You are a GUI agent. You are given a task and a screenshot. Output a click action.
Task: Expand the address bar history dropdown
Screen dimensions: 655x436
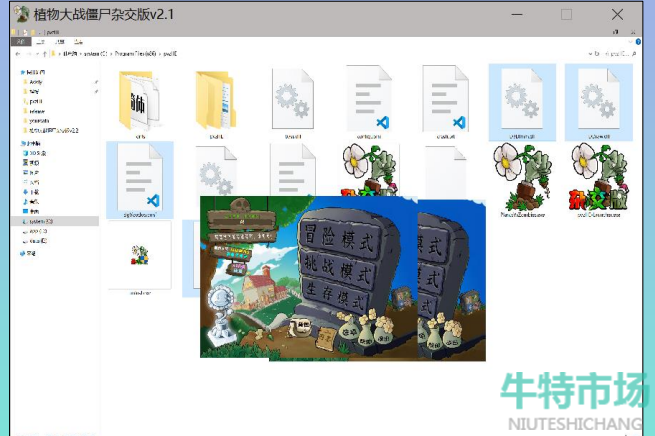pyautogui.click(x=590, y=54)
